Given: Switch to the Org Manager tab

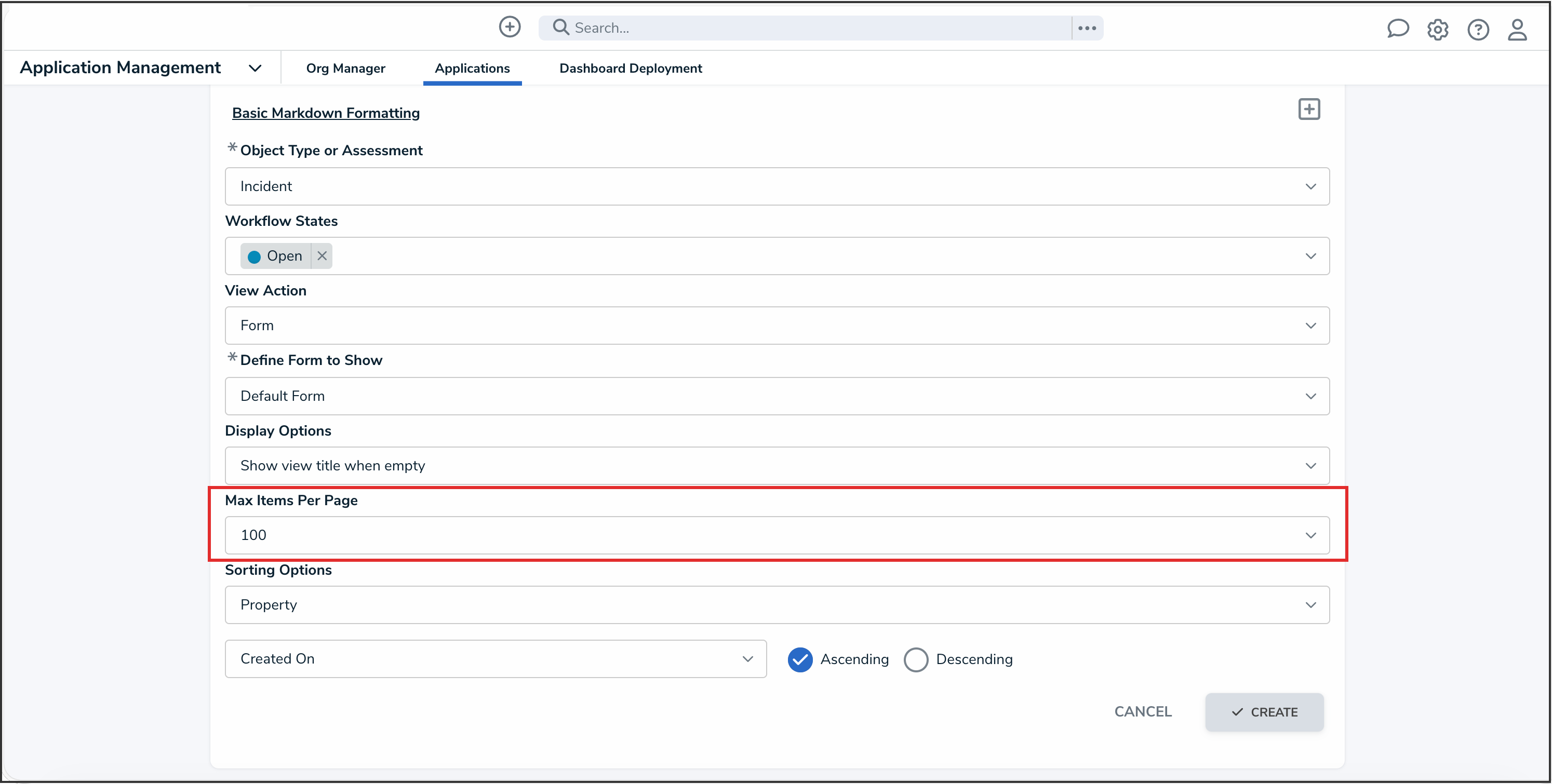Looking at the screenshot, I should (345, 69).
